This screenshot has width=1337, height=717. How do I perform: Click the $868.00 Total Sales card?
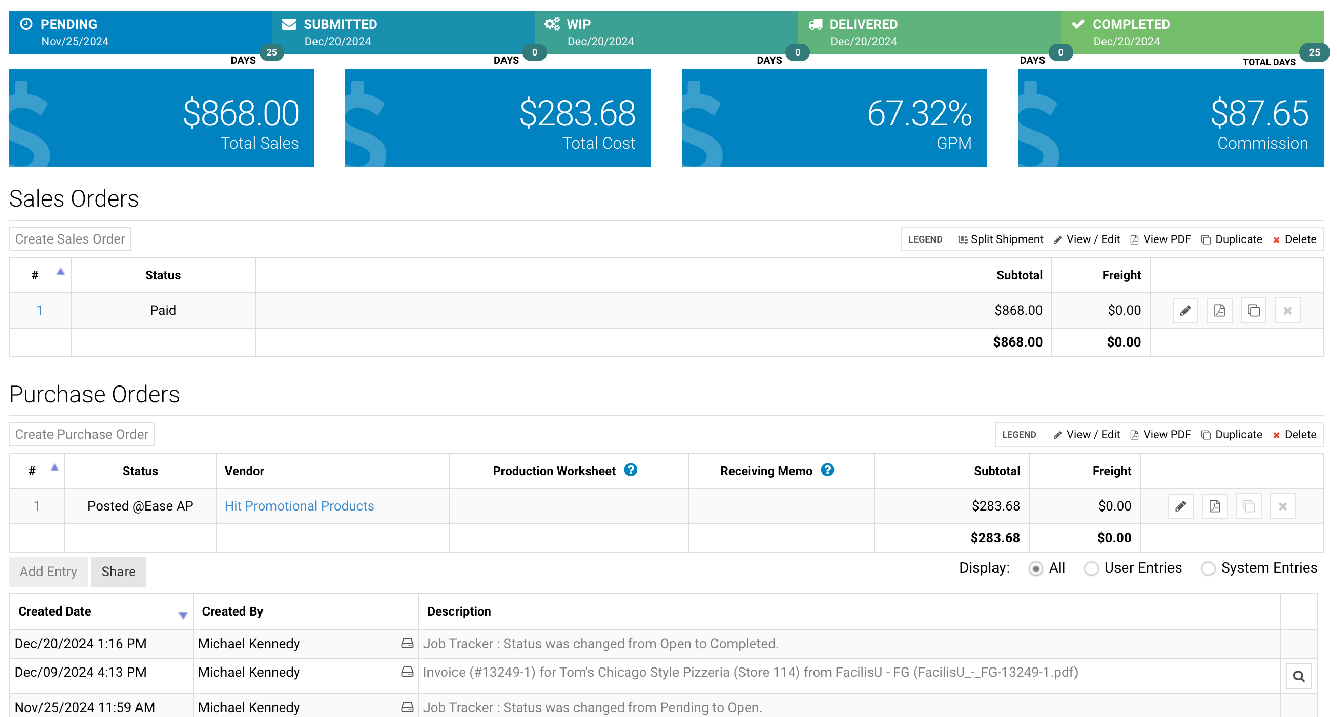point(161,118)
